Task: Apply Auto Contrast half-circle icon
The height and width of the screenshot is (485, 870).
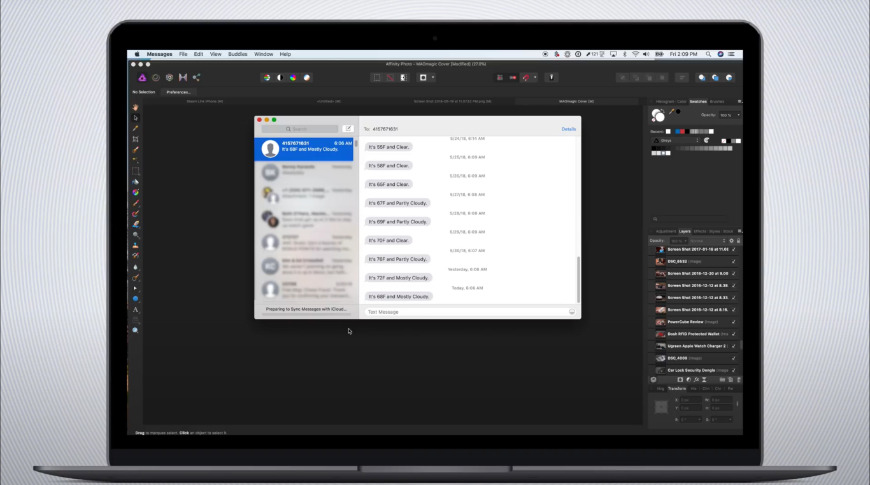Action: tap(280, 78)
